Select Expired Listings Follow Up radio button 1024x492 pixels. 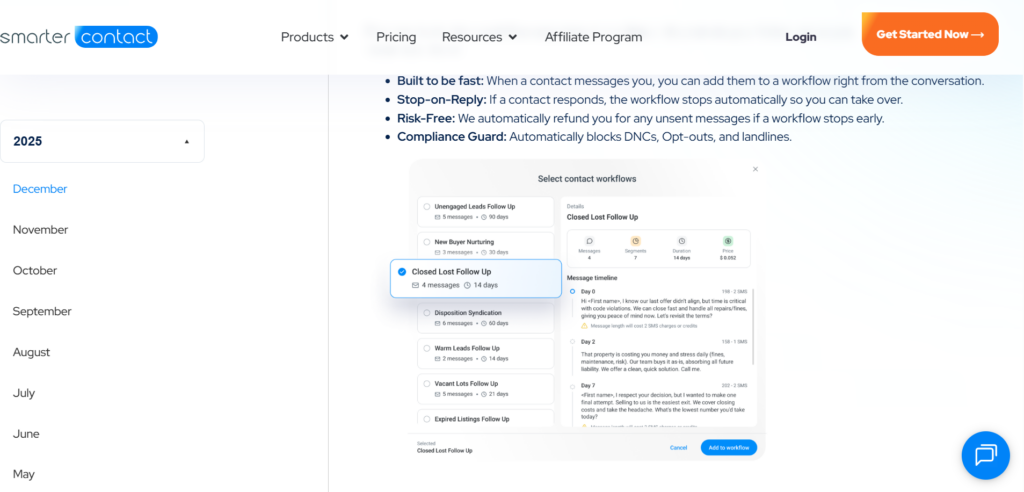point(427,419)
